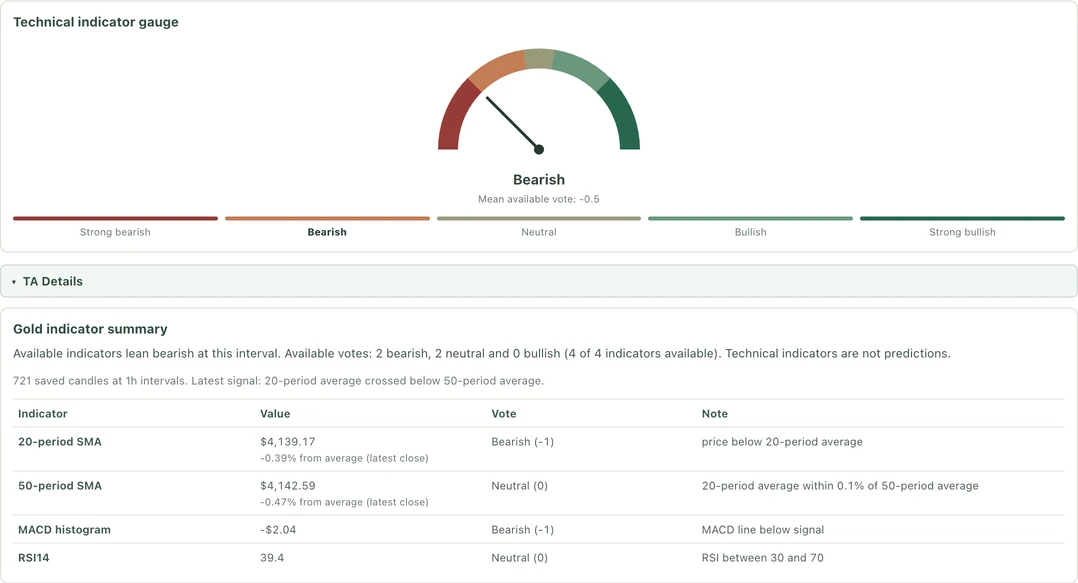Click the Indicator column header
The height and width of the screenshot is (583, 1078).
[x=43, y=414]
